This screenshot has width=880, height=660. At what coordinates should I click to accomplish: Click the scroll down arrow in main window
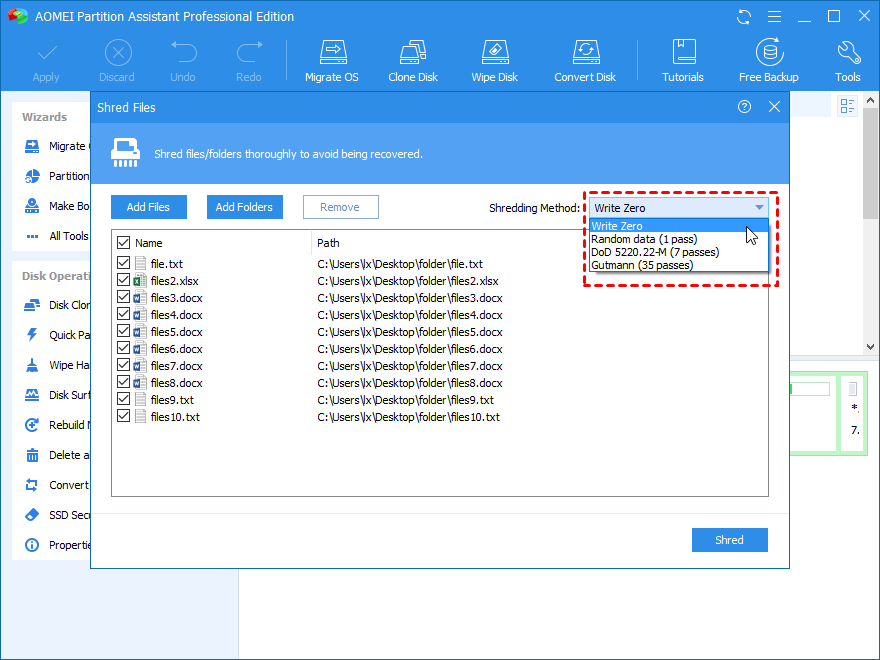click(870, 347)
